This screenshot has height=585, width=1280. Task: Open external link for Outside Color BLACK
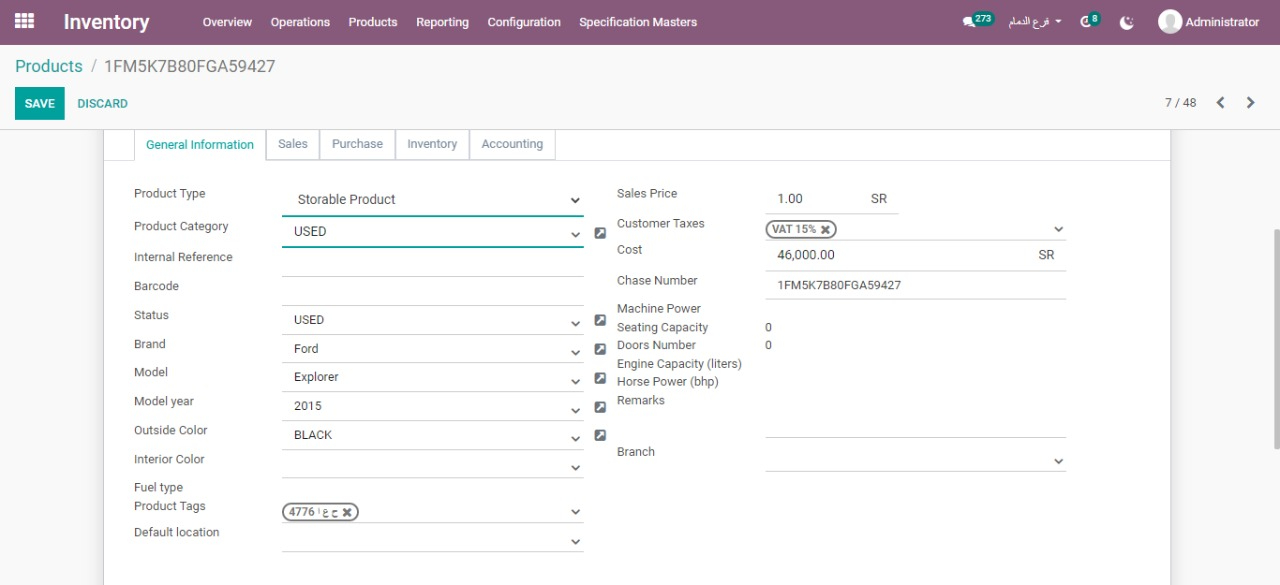(600, 436)
